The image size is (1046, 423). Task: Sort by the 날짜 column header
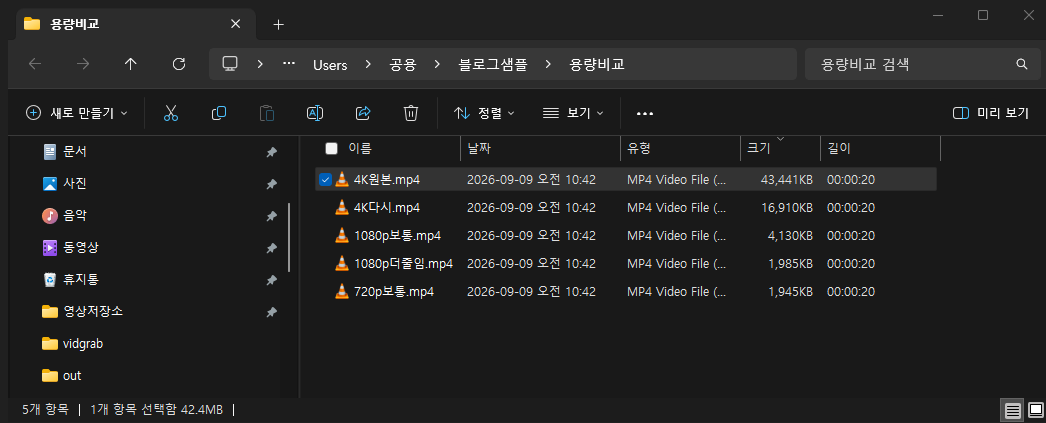[480, 148]
